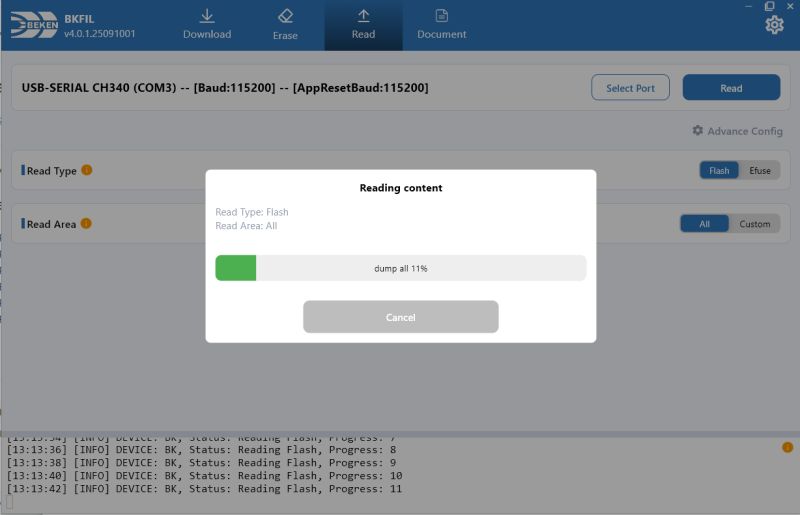Image resolution: width=800 pixels, height=515 pixels.
Task: Click the dump all 11% progress bar
Action: point(401,268)
